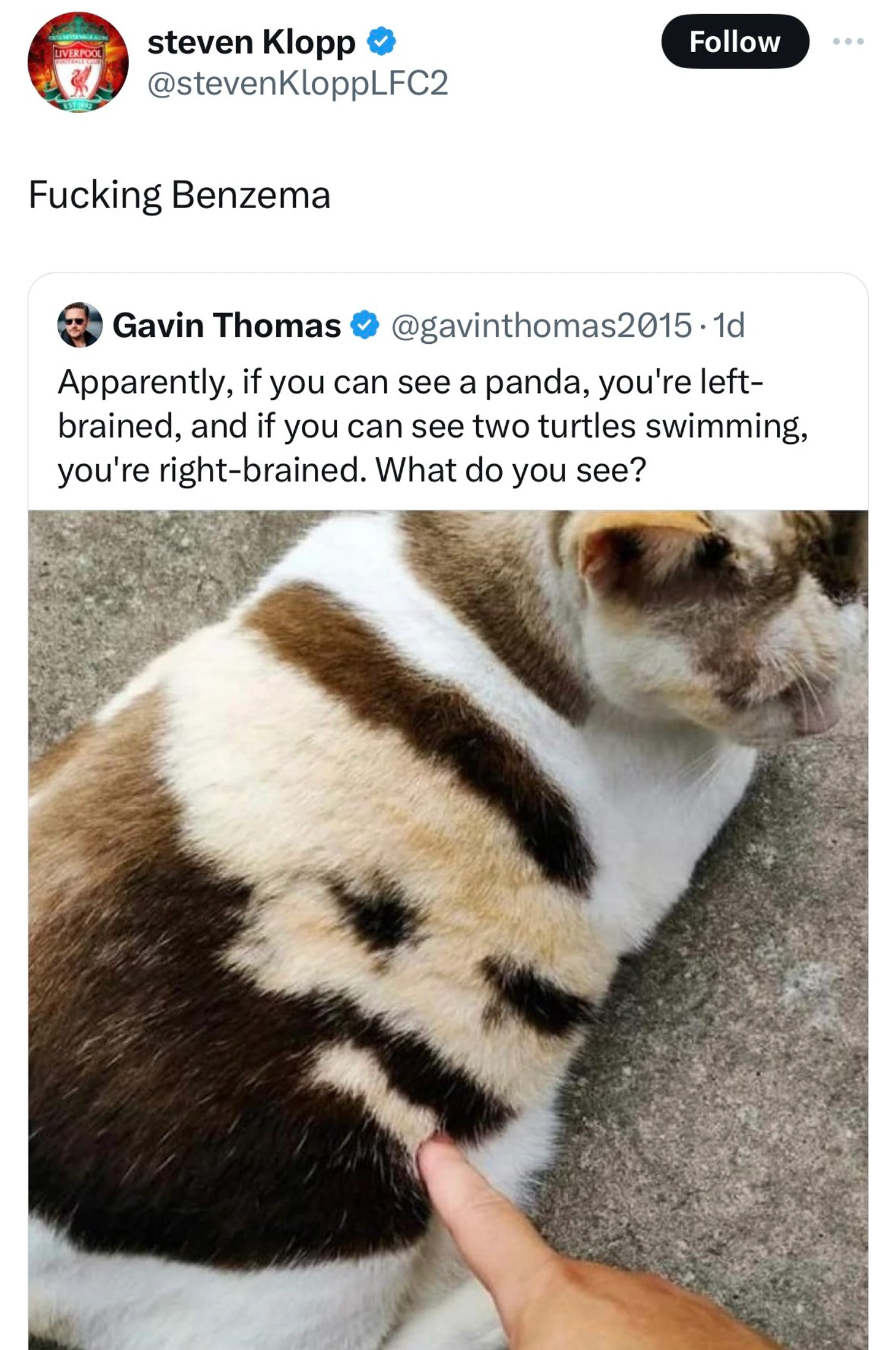The image size is (896, 1350).
Task: Click the 'Fucking Benzema' tweet text
Action: [x=179, y=195]
